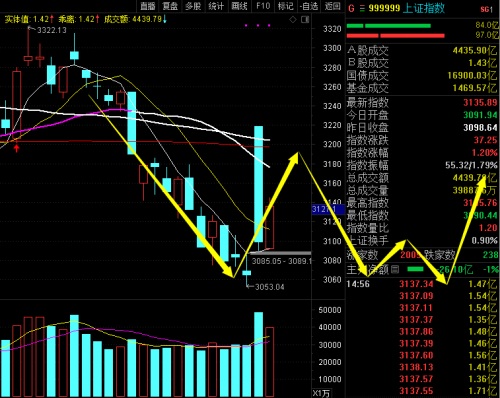
Task: Toggle the side panel layout icon
Action: [305, 20]
